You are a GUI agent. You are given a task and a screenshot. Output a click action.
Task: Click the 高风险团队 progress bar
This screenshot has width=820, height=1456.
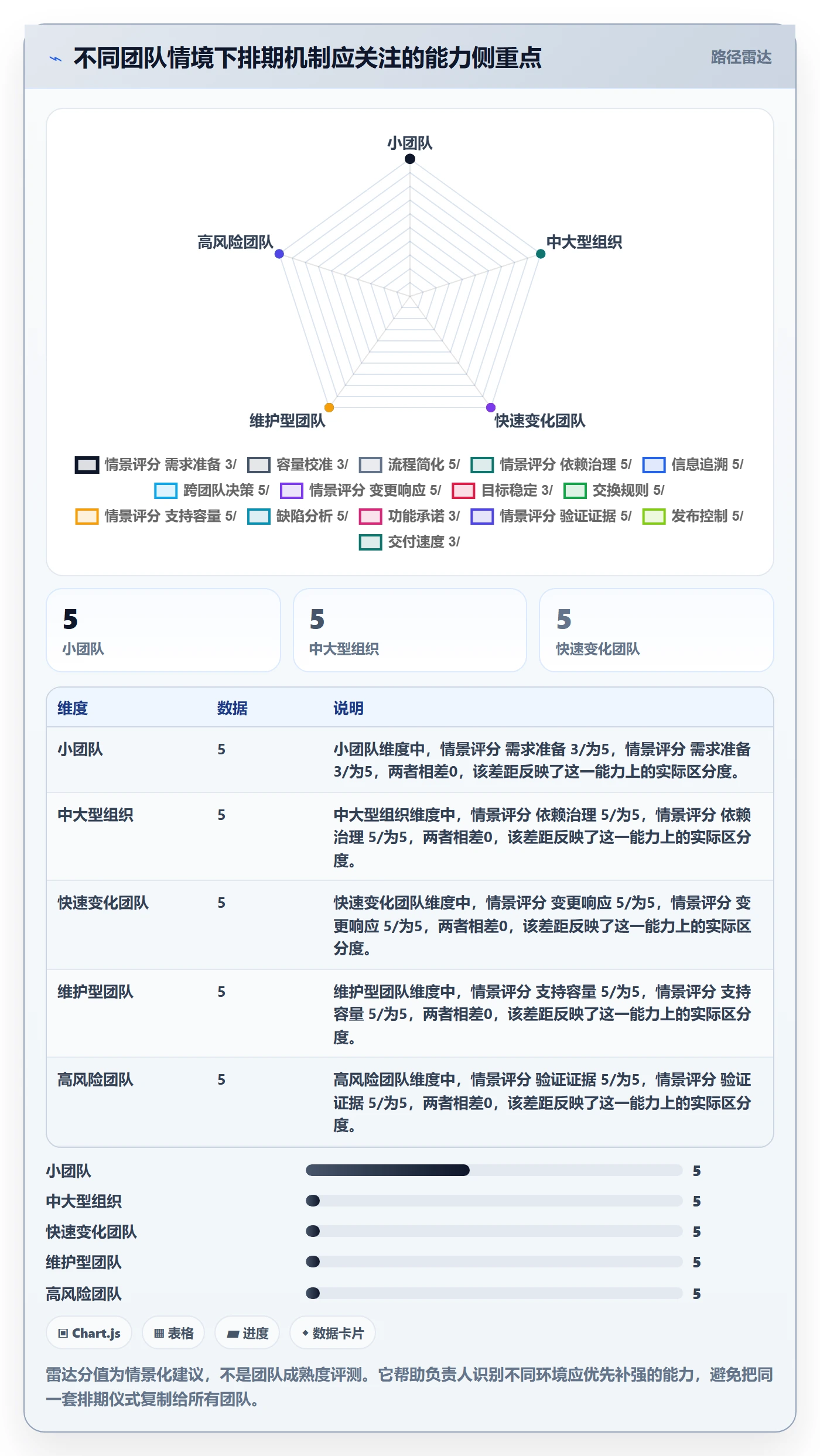coord(494,1293)
